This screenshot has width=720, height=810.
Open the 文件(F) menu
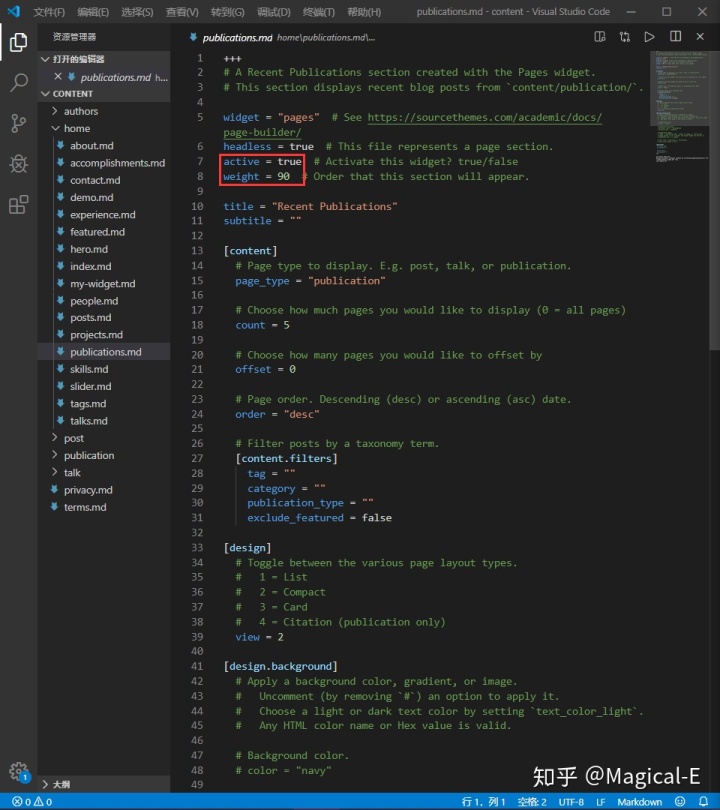[x=49, y=12]
